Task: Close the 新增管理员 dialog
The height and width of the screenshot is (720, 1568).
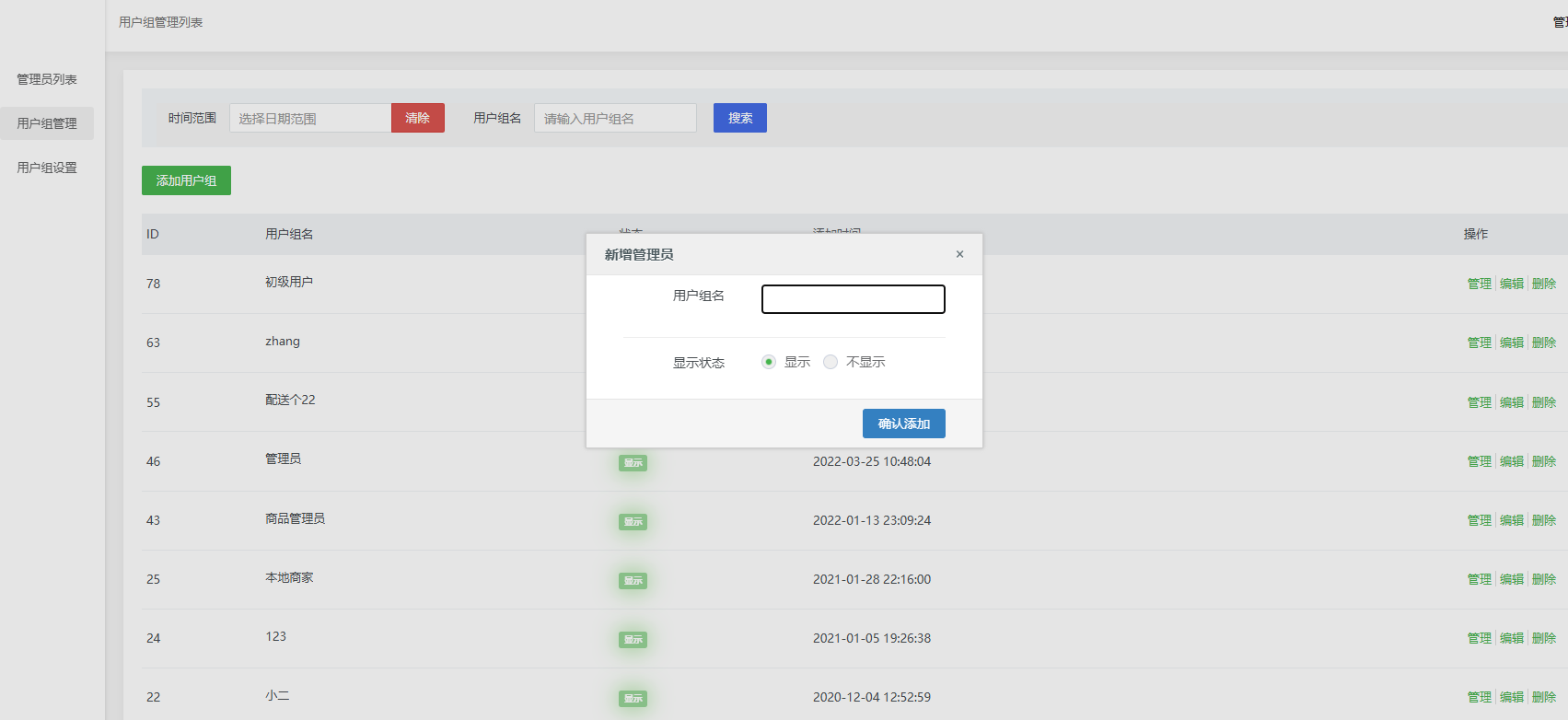Action: click(x=959, y=254)
